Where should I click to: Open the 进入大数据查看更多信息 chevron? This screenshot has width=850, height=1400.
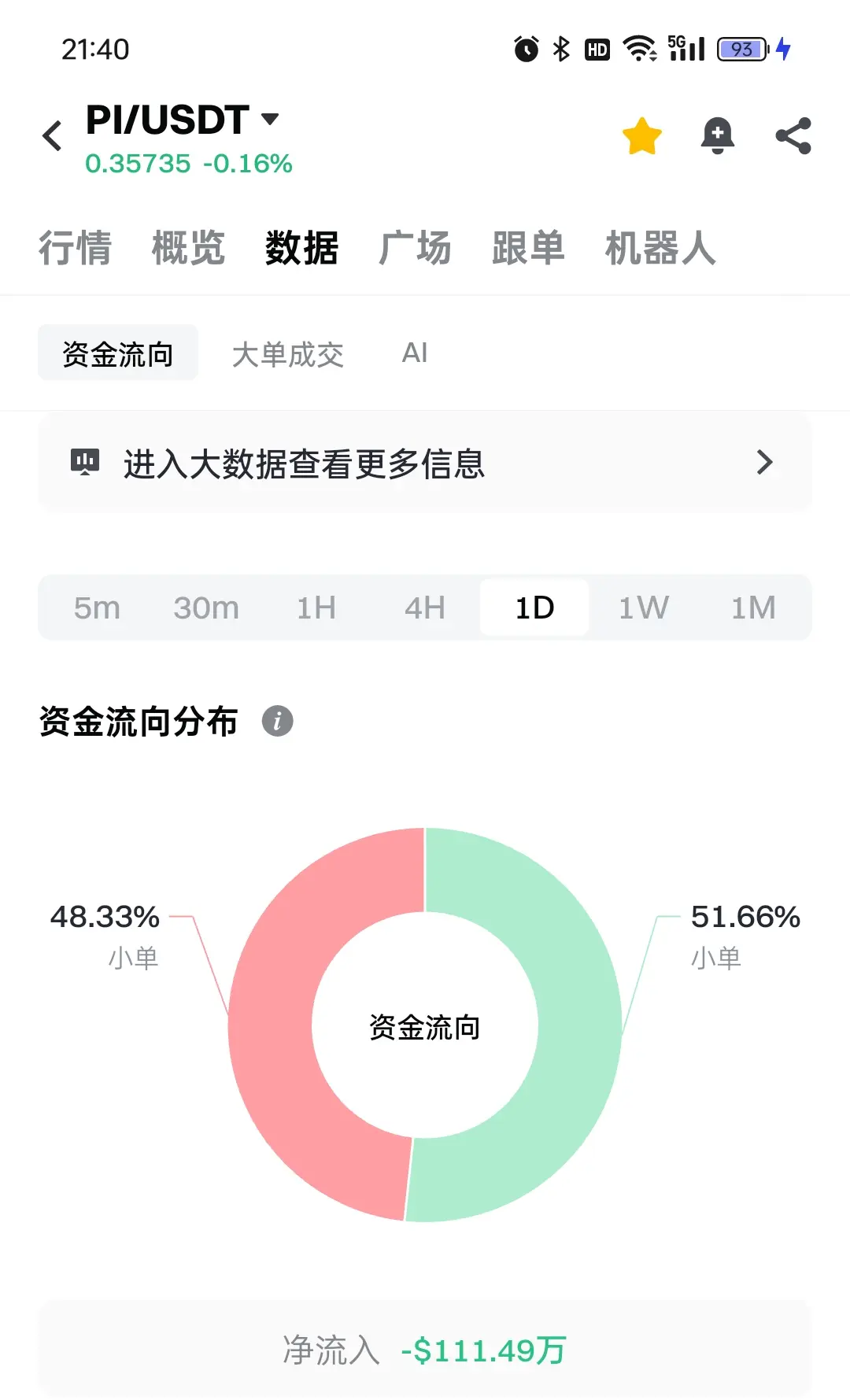pos(764,462)
